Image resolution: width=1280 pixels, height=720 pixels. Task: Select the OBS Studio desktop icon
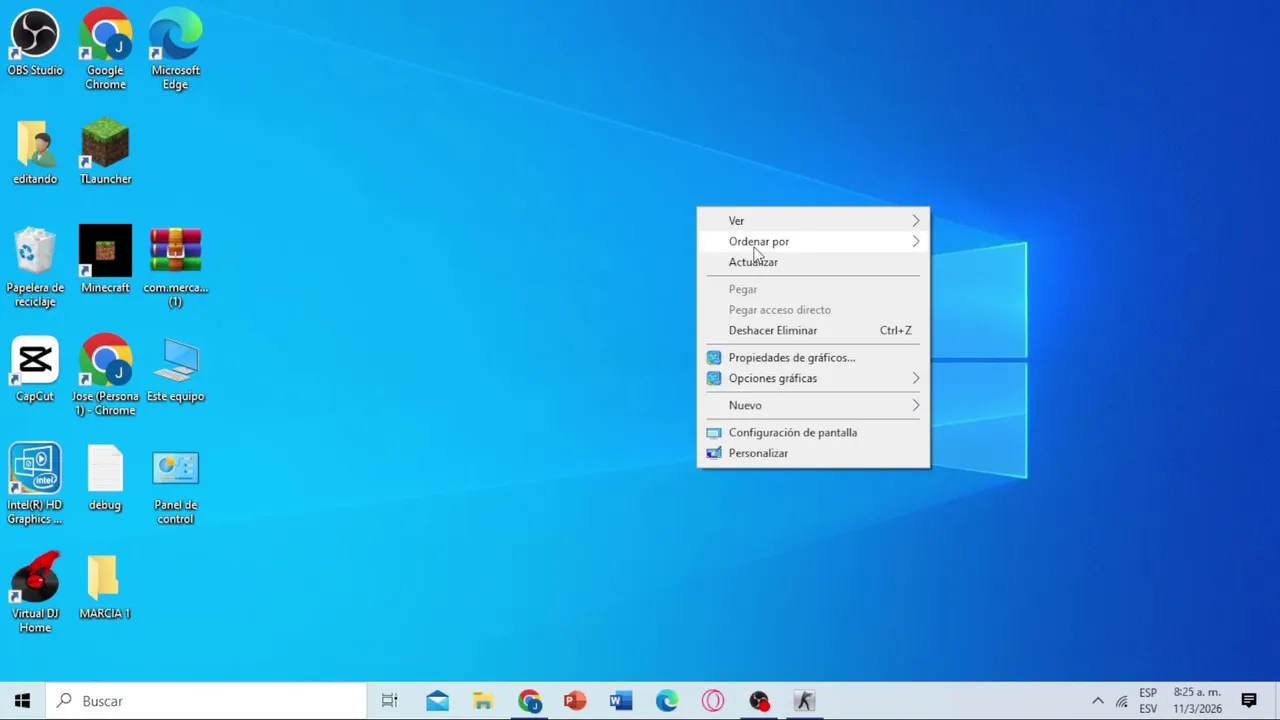pos(35,44)
